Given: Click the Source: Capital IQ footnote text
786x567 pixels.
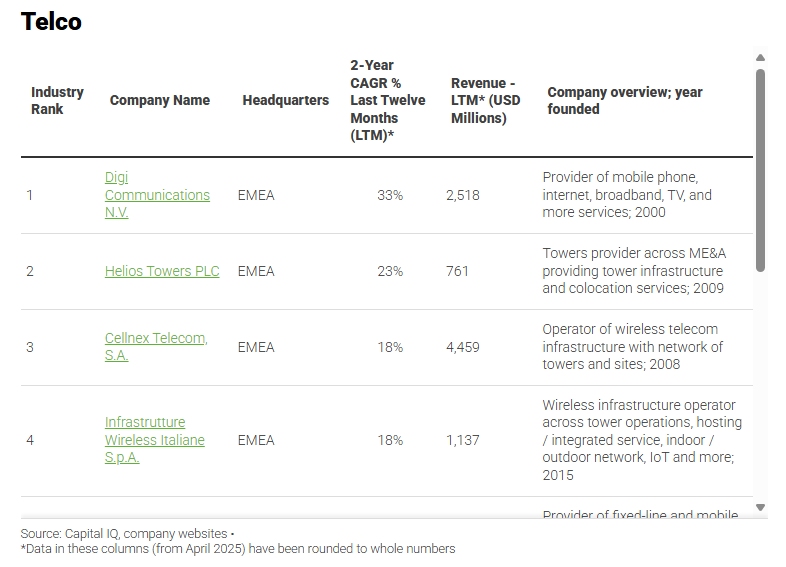Looking at the screenshot, I should coord(125,534).
